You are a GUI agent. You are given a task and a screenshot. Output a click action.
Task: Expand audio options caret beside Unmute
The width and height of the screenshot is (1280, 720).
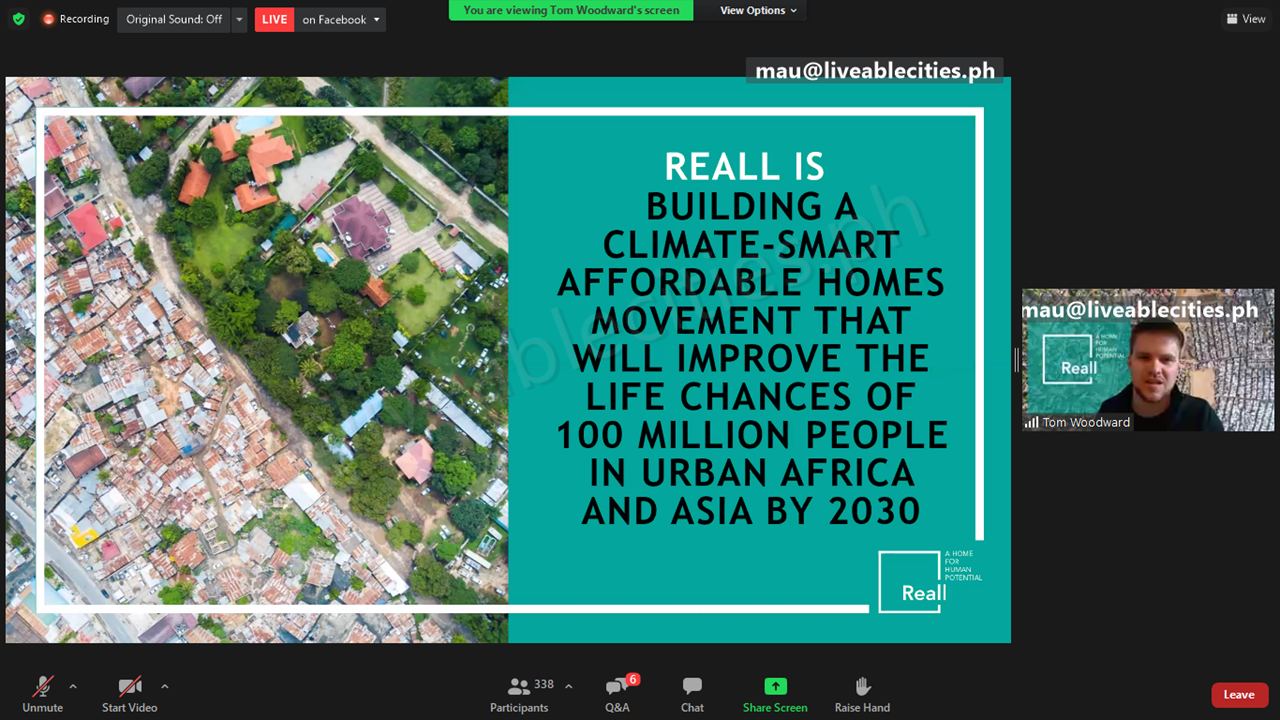(73, 686)
